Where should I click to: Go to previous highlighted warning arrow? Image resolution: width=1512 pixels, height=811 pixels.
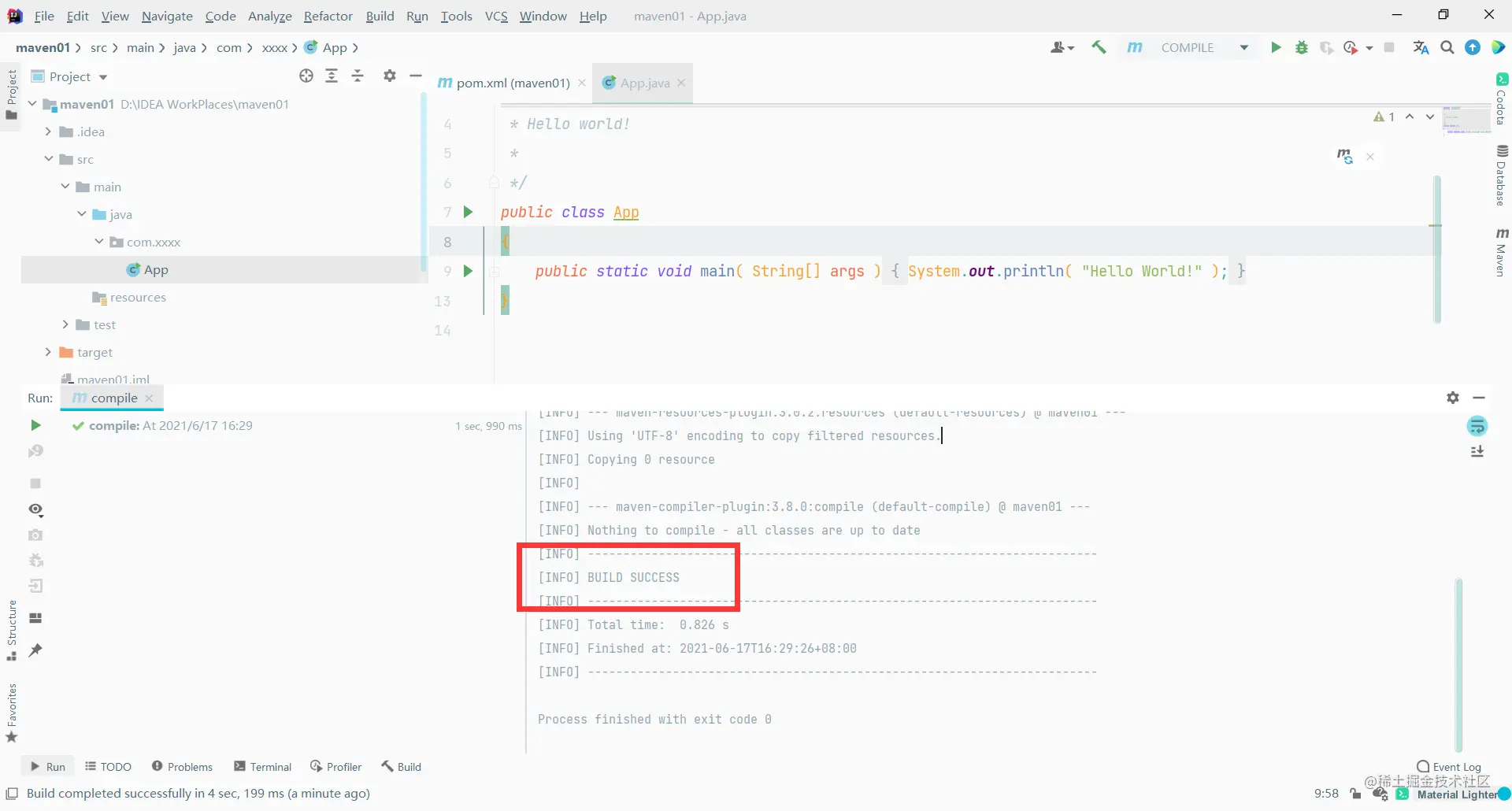point(1410,117)
